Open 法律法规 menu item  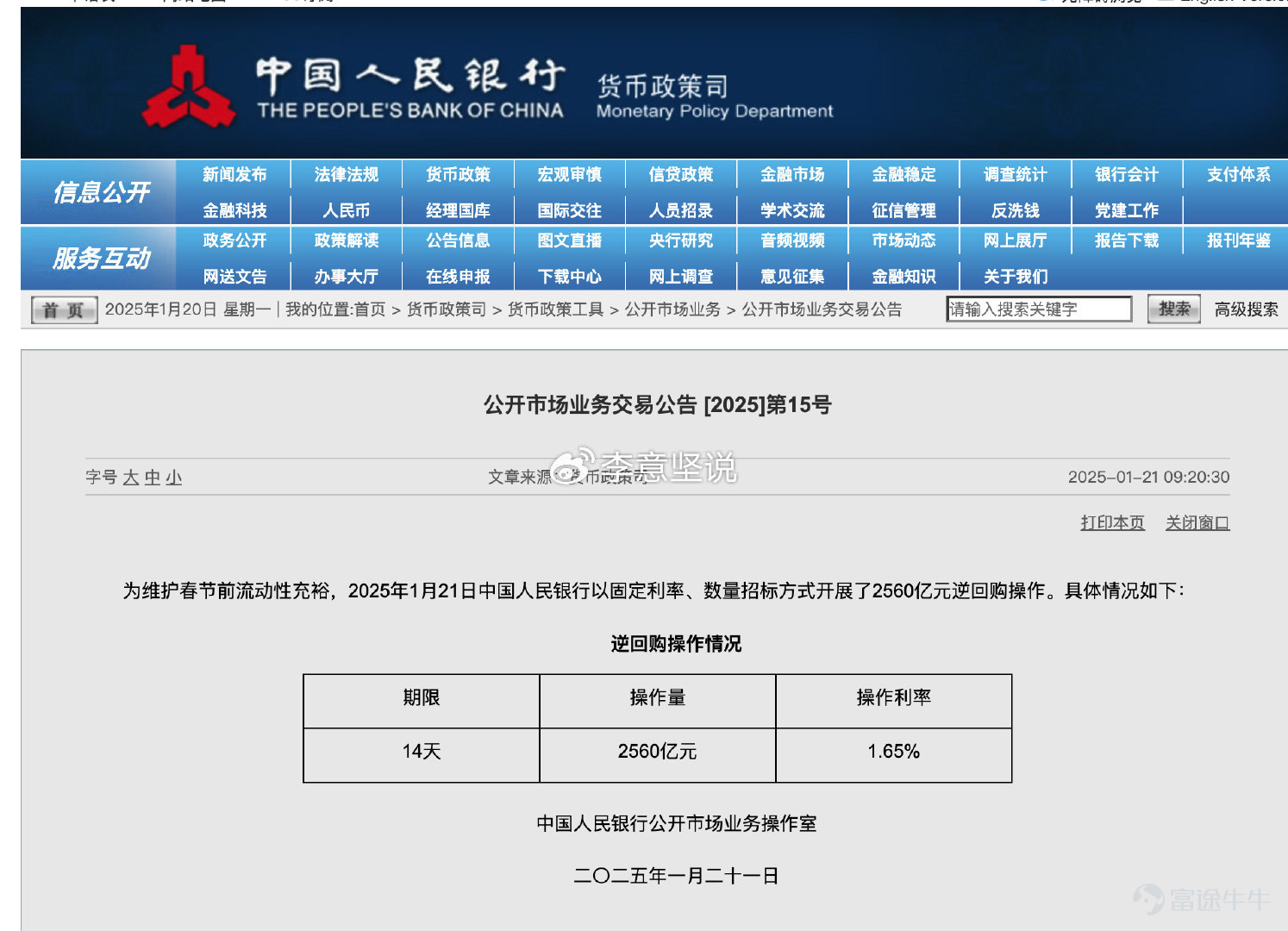[x=347, y=175]
